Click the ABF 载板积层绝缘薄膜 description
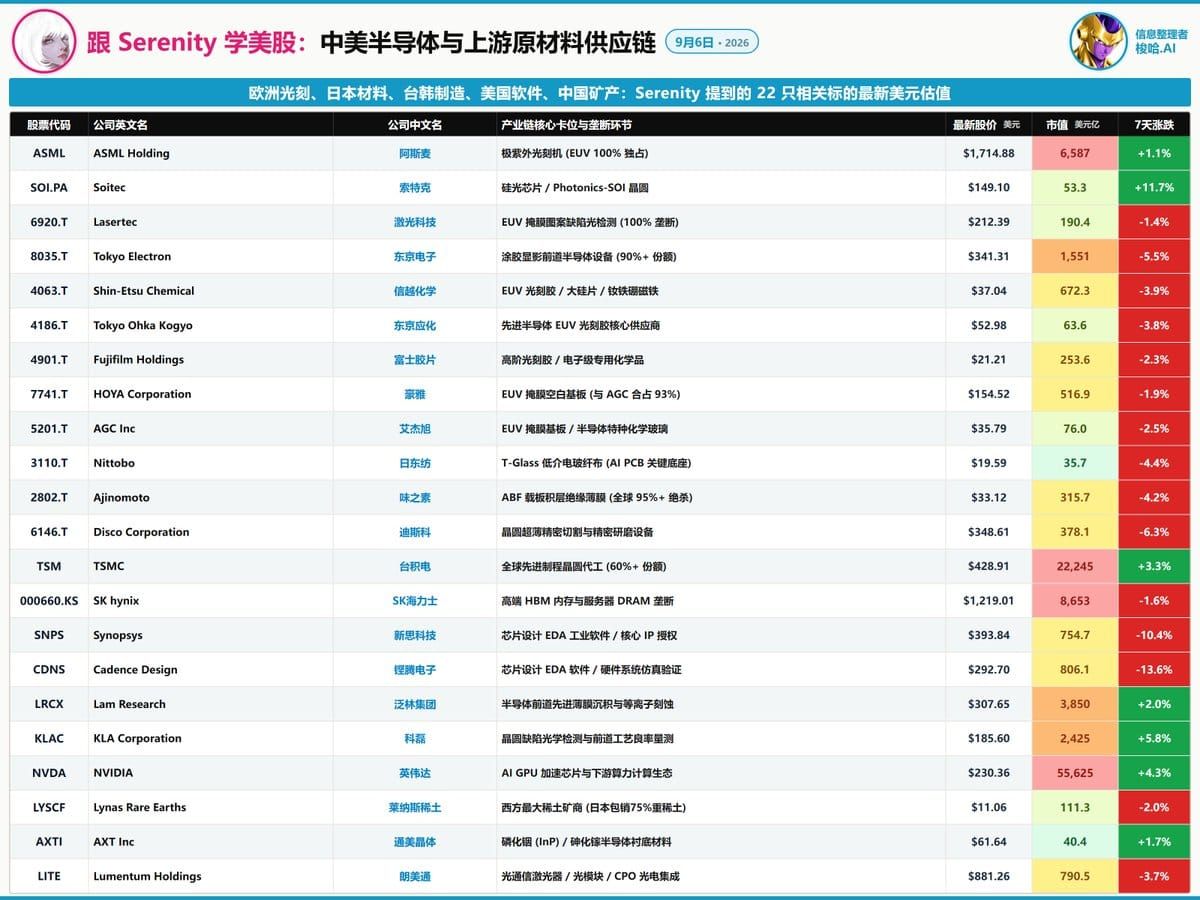This screenshot has width=1200, height=900. pos(597,498)
